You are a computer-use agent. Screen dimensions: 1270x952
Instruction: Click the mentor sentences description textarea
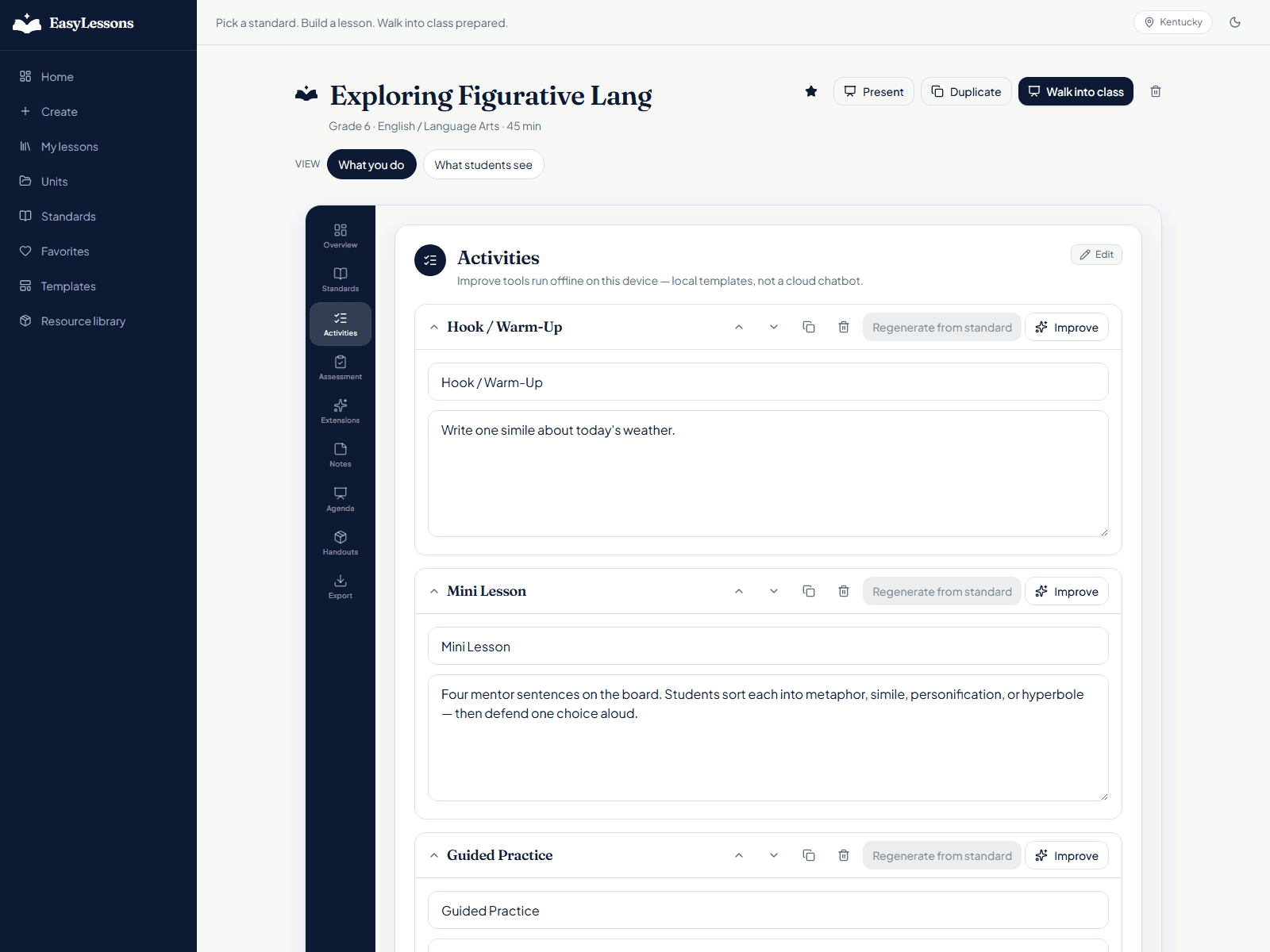[x=768, y=738]
